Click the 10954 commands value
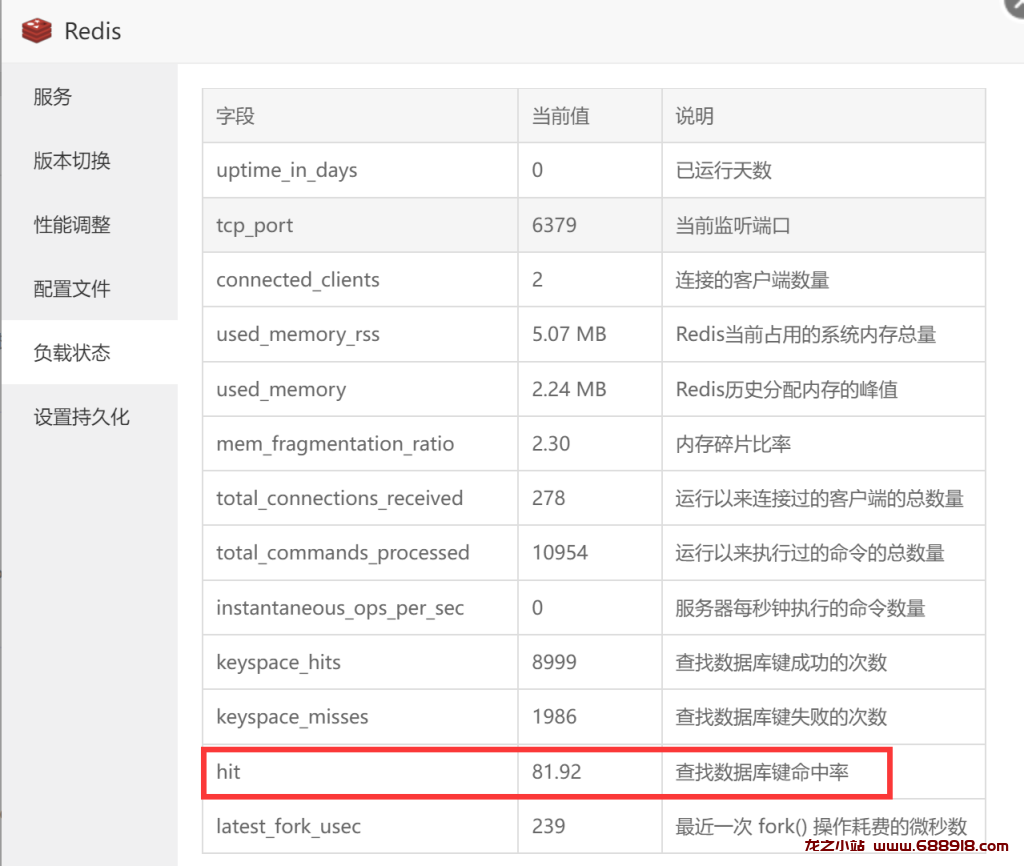Image resolution: width=1024 pixels, height=866 pixels. pyautogui.click(x=560, y=553)
